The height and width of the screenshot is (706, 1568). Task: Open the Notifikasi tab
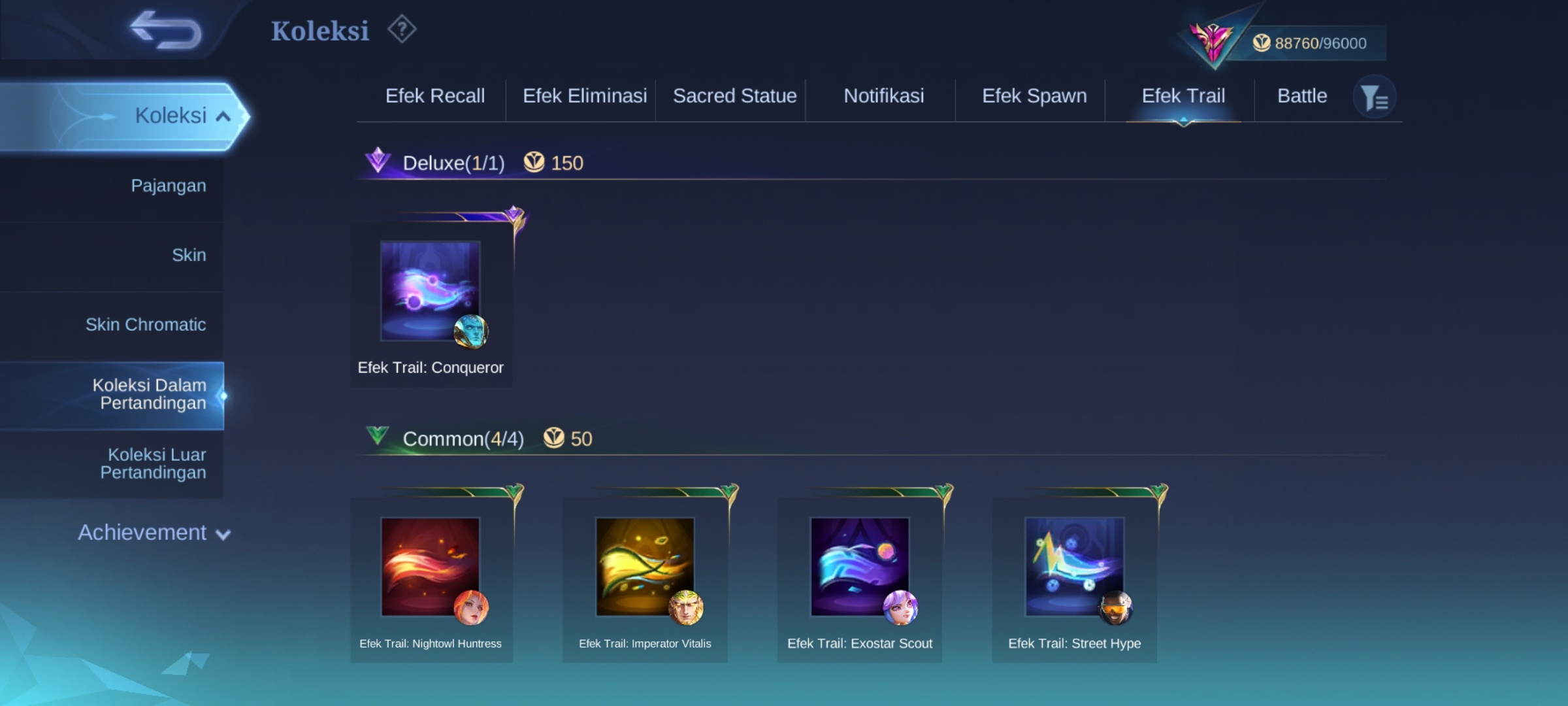pyautogui.click(x=884, y=96)
